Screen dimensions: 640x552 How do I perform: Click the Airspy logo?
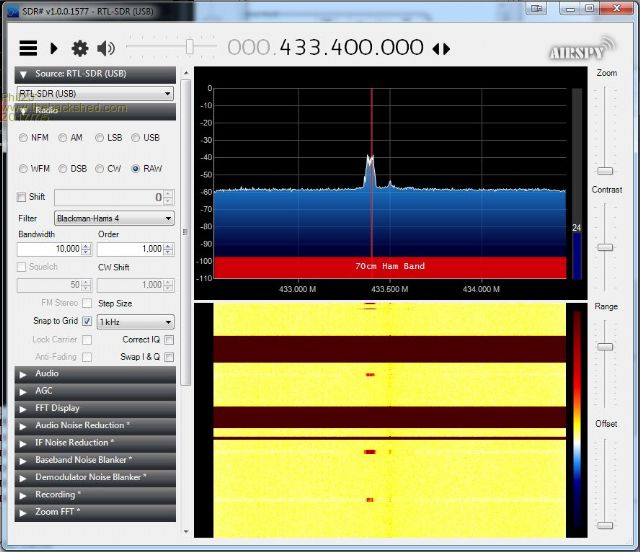click(582, 49)
